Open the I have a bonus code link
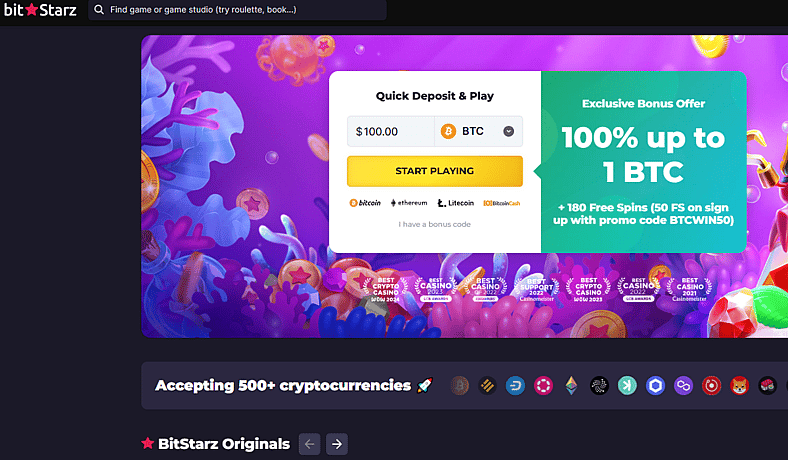The height and width of the screenshot is (460, 788). coord(435,224)
